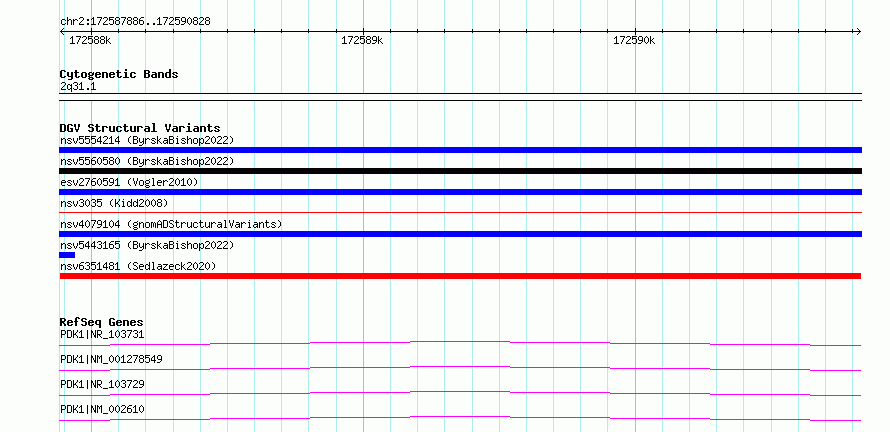Open variant nsv4079104 (gnomADStructuralVariants) label
This screenshot has height=432, width=890.
(171, 224)
